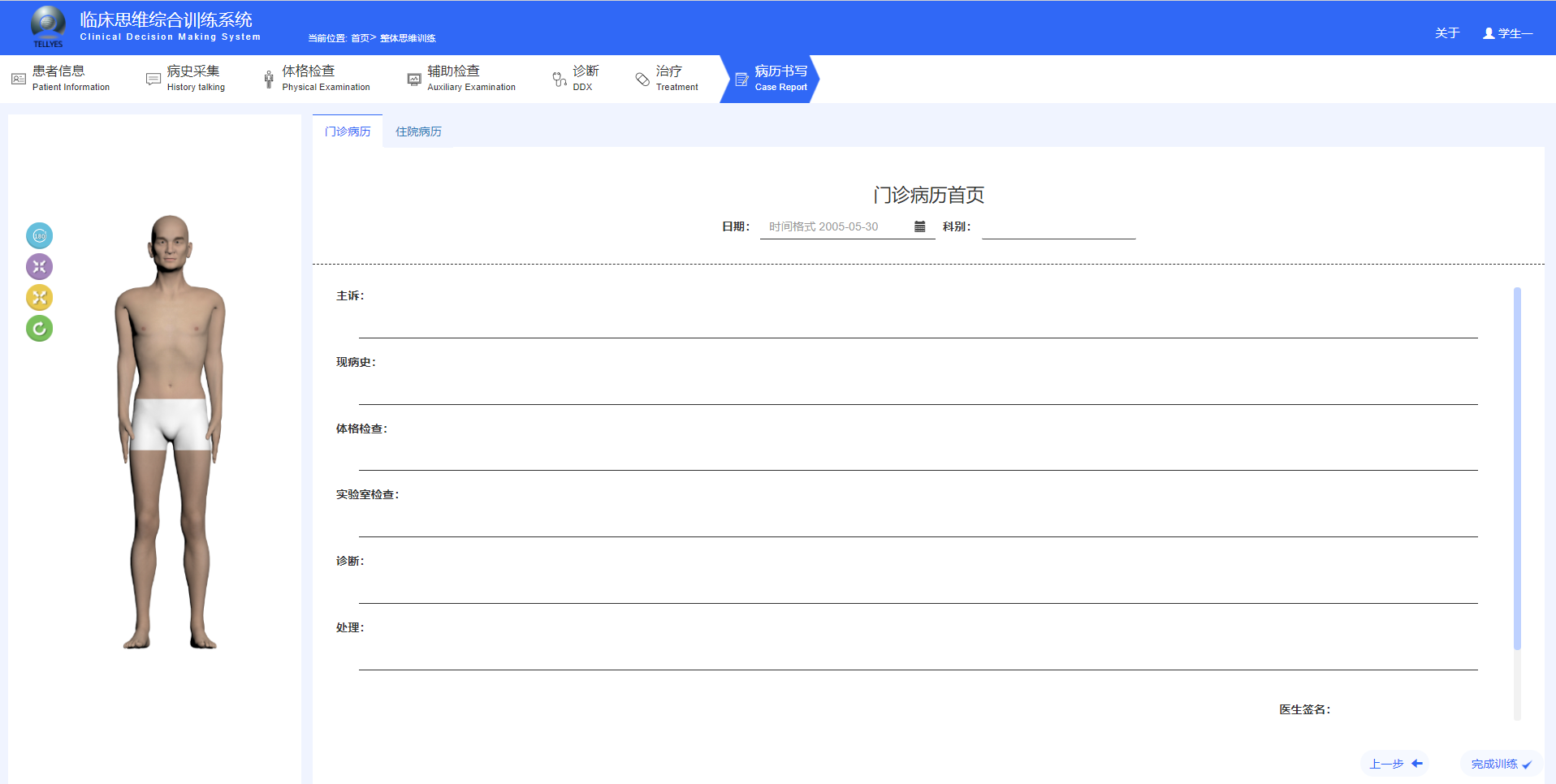Image resolution: width=1556 pixels, height=784 pixels.
Task: Click the purple shrink model icon
Action: pyautogui.click(x=39, y=267)
